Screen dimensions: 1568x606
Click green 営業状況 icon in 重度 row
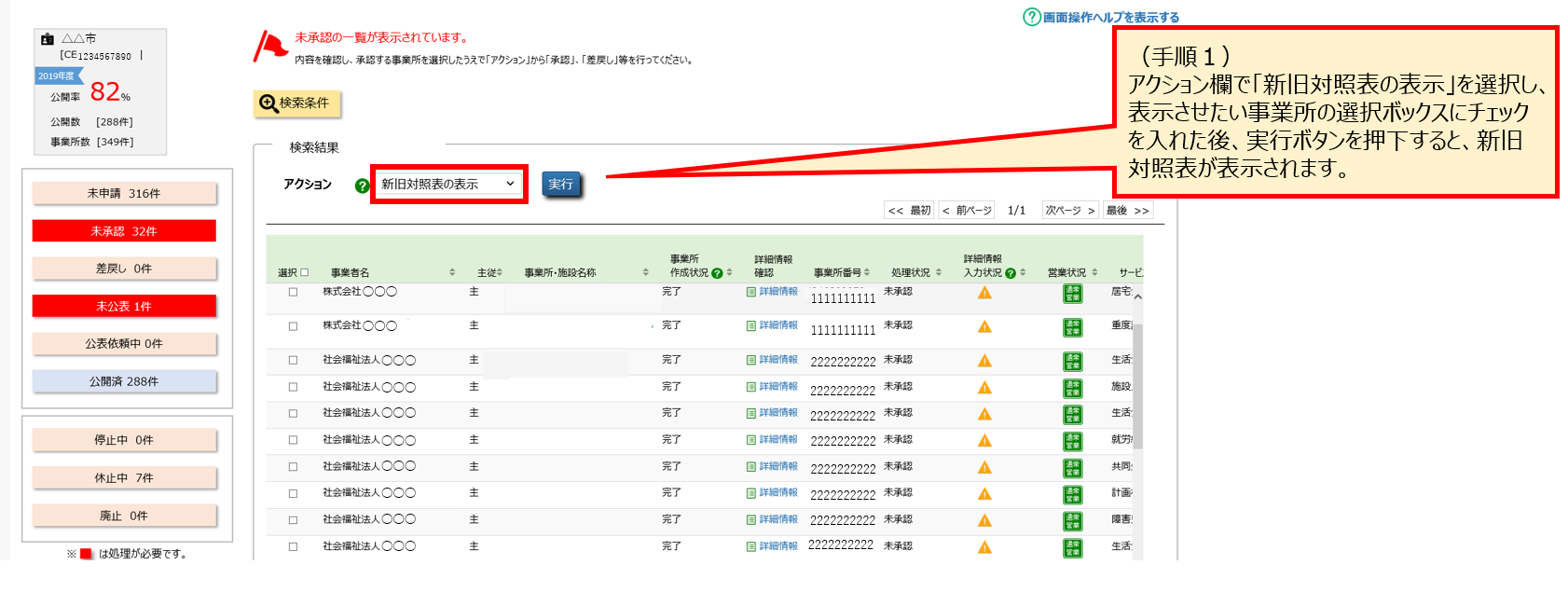click(1073, 327)
